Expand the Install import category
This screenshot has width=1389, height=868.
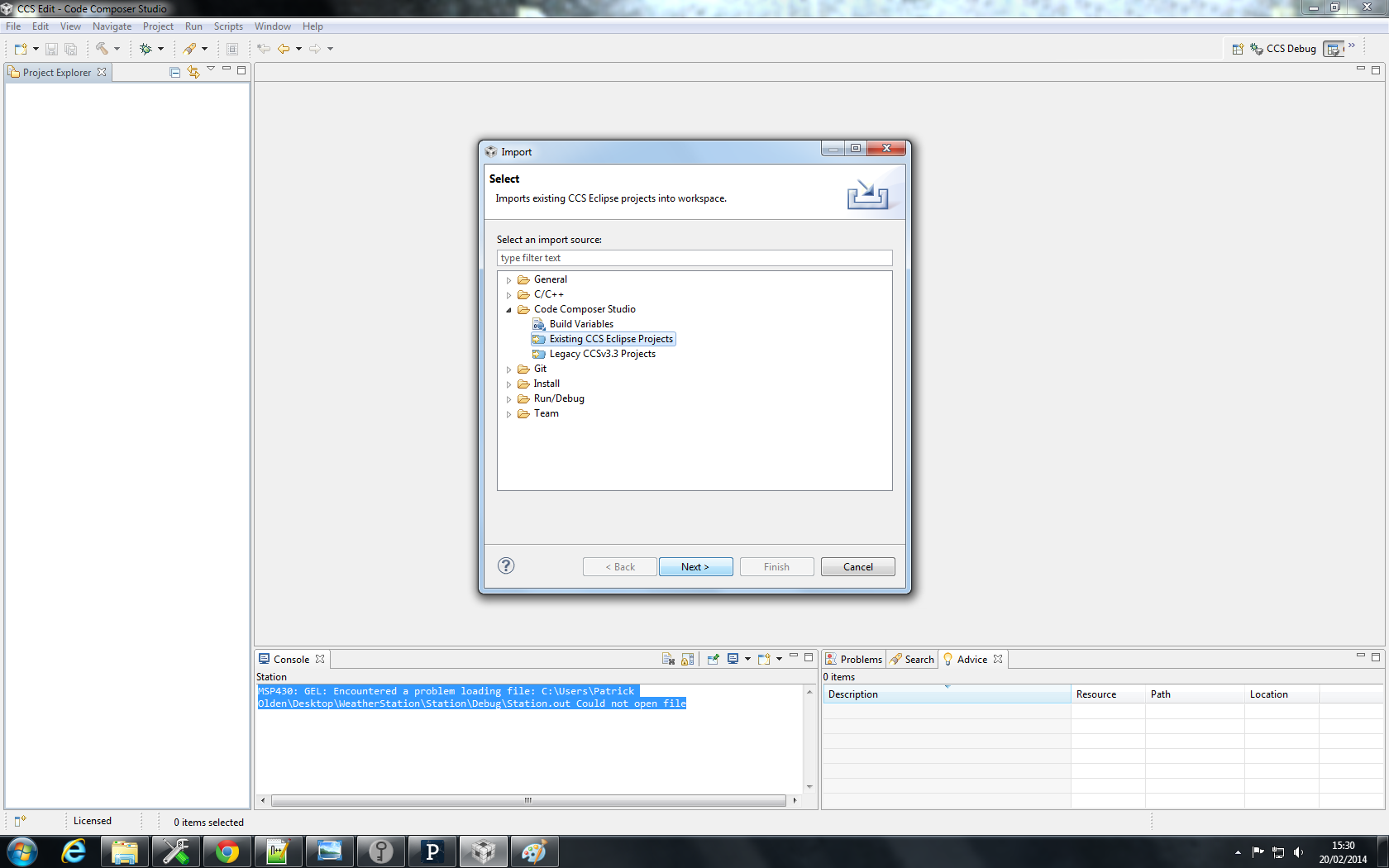(508, 384)
